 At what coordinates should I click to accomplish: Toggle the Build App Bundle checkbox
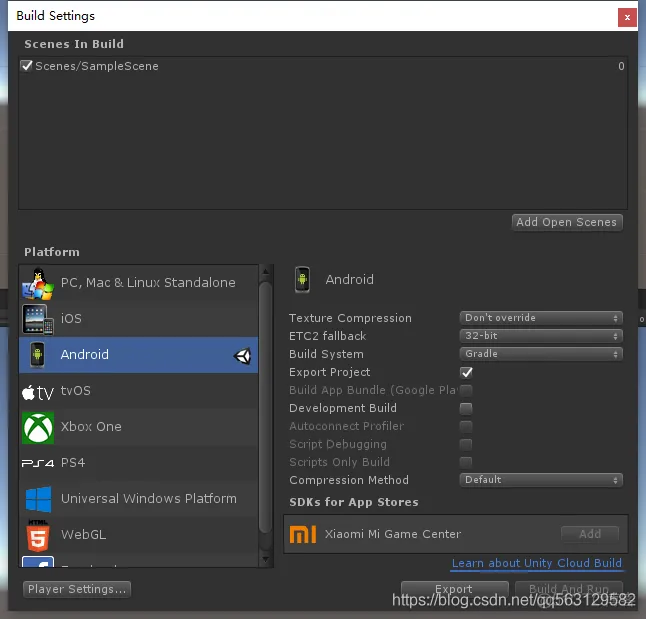[x=466, y=390]
